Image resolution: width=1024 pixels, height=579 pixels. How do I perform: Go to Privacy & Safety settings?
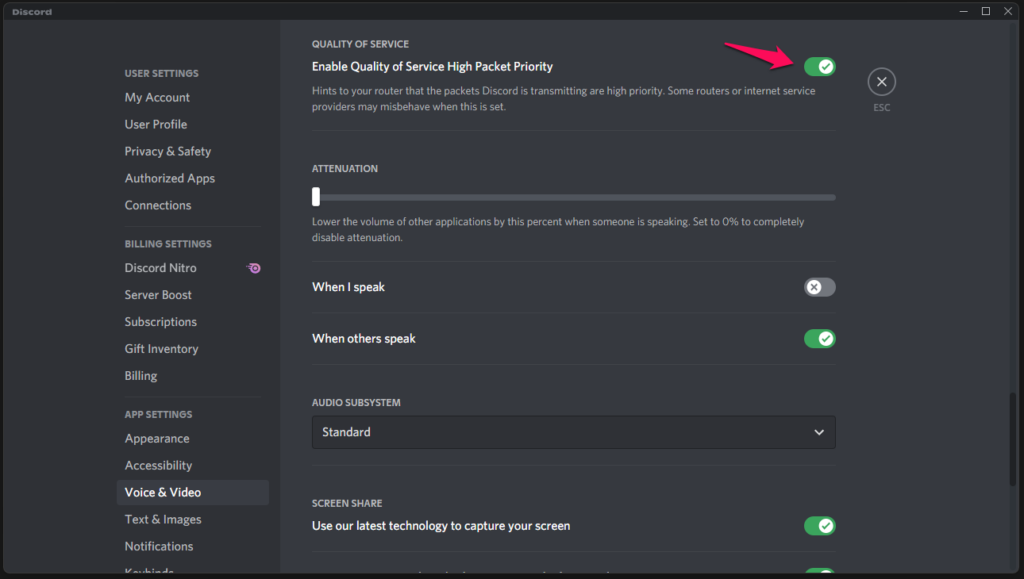point(168,151)
